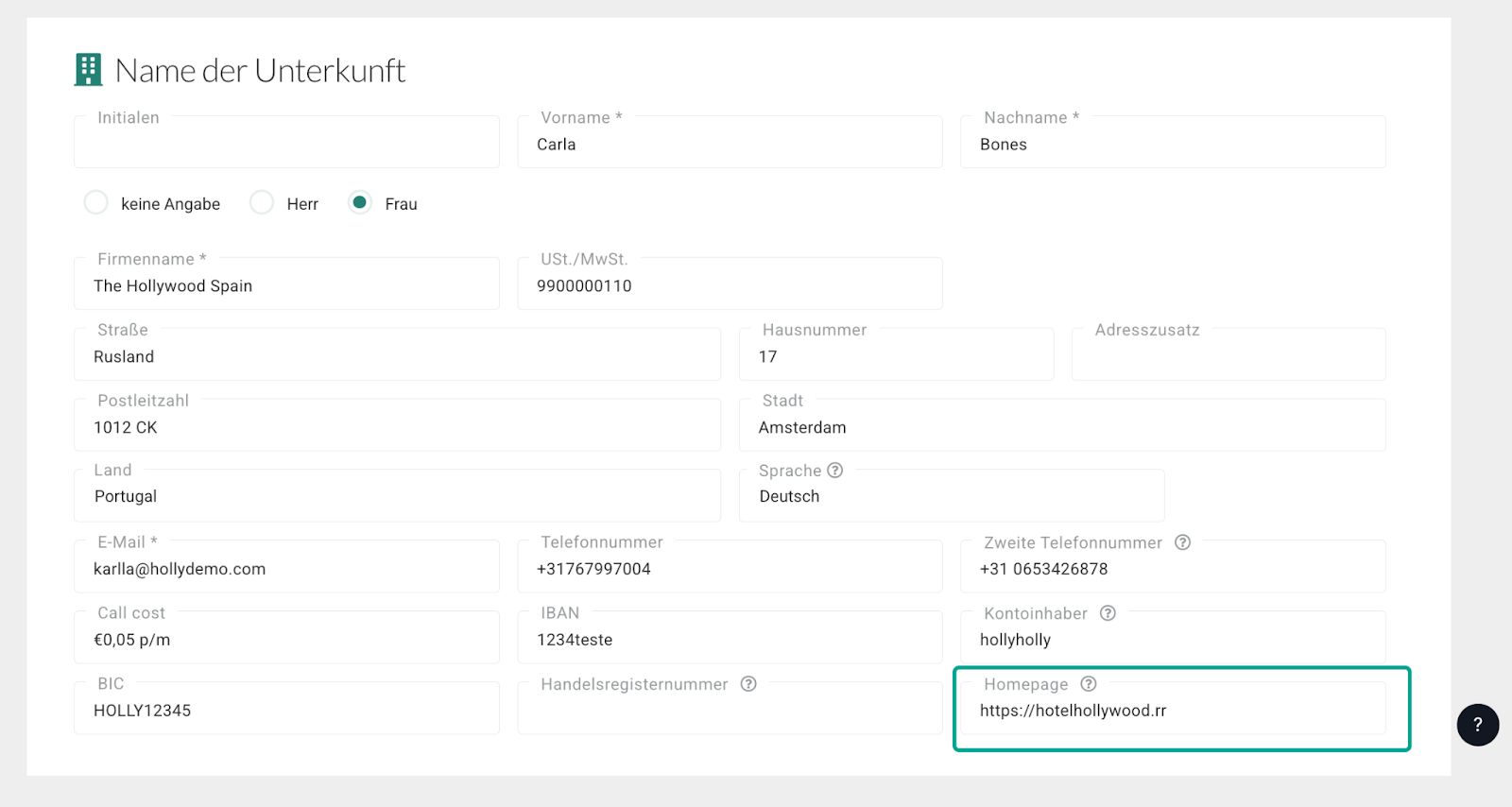Select the Herr radio option
The image size is (1512, 807).
click(262, 202)
